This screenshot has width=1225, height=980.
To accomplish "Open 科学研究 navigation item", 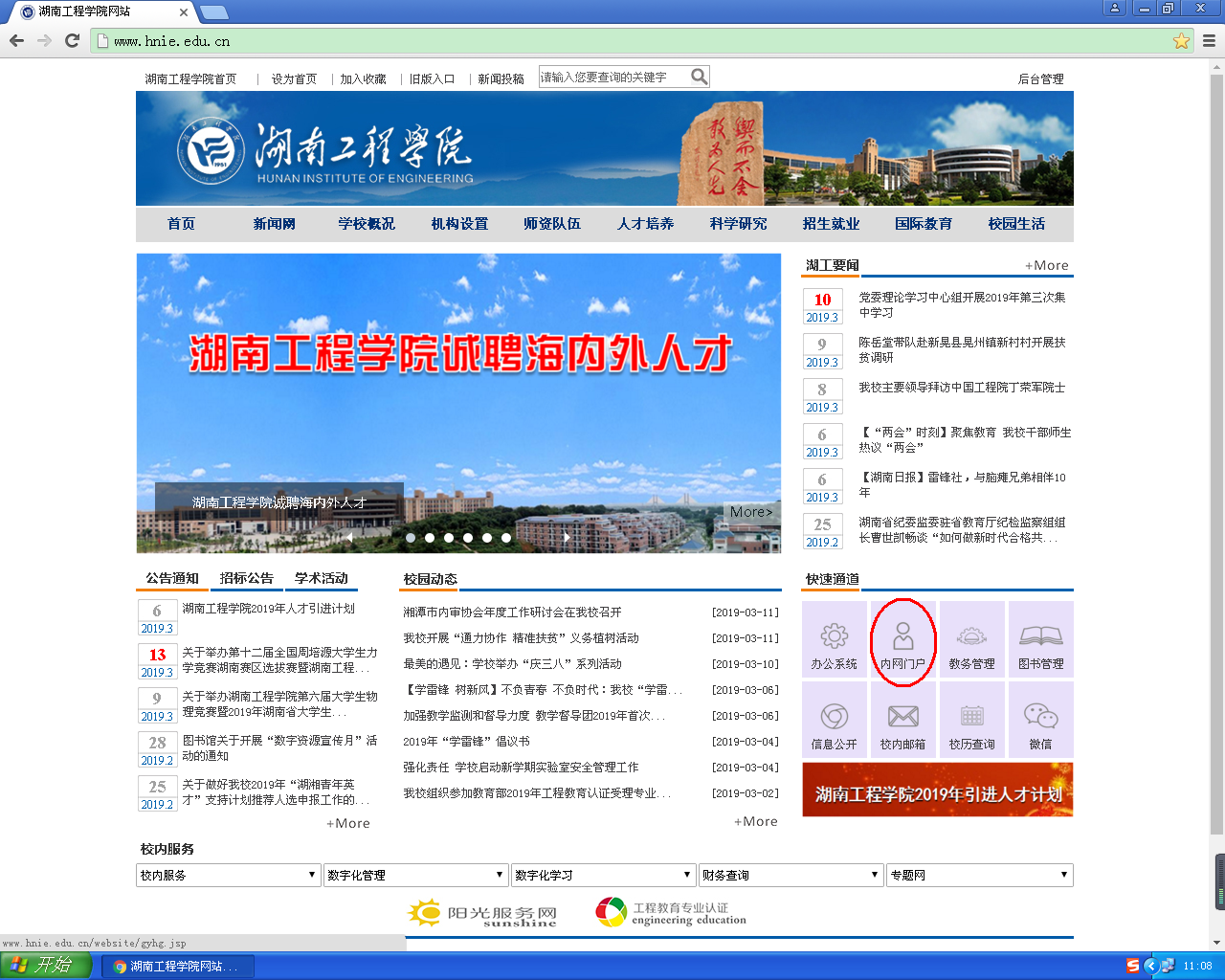I will pos(738,224).
